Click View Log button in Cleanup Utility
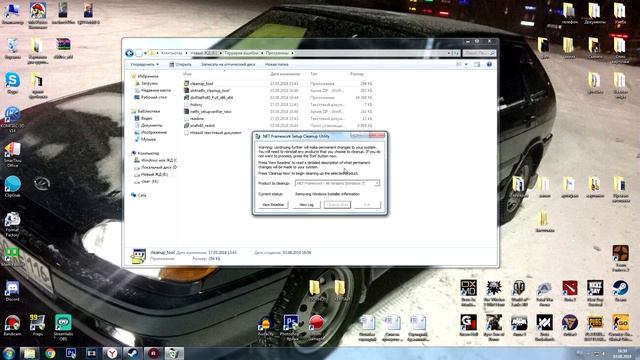 (306, 204)
